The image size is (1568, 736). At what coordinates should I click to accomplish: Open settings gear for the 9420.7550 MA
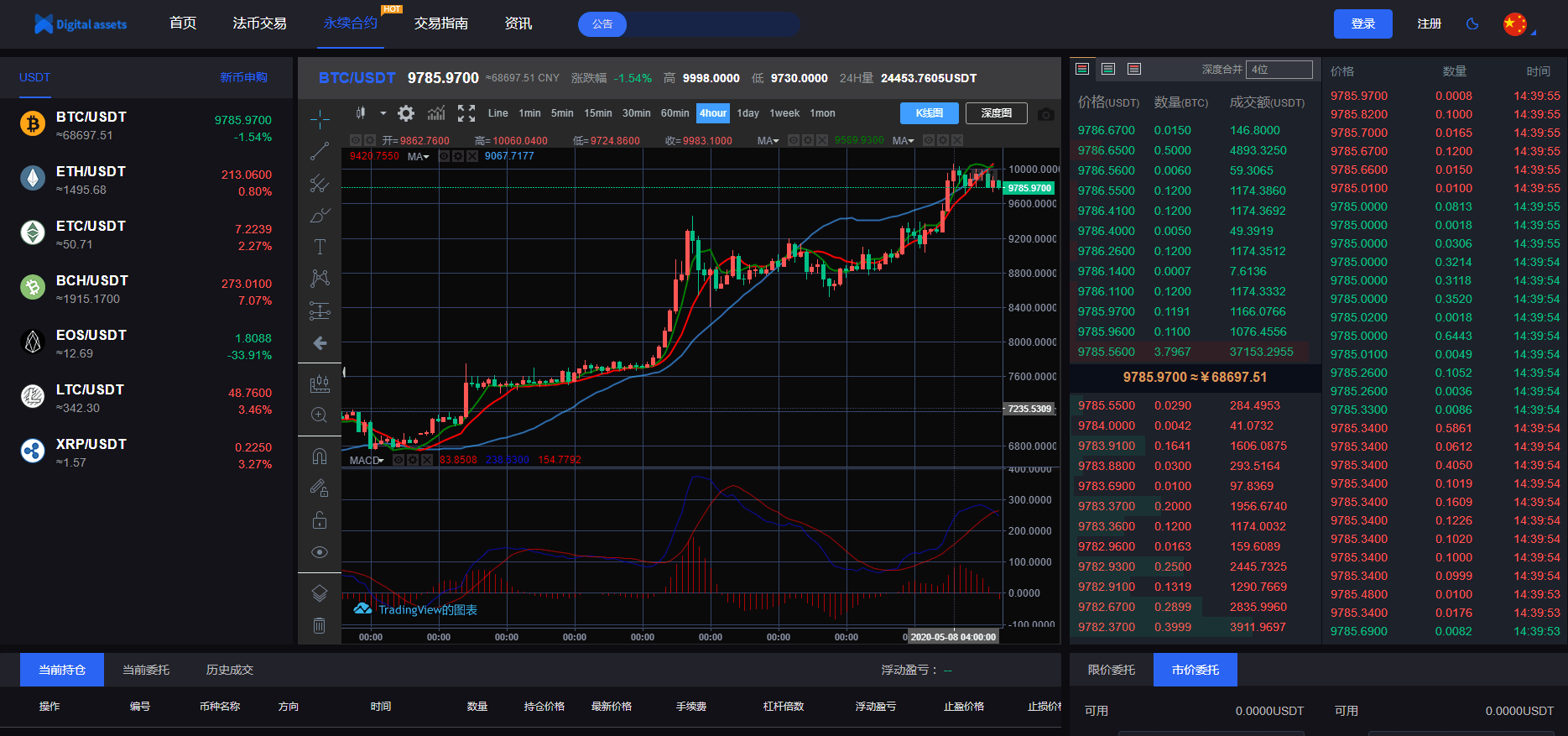pos(458,156)
